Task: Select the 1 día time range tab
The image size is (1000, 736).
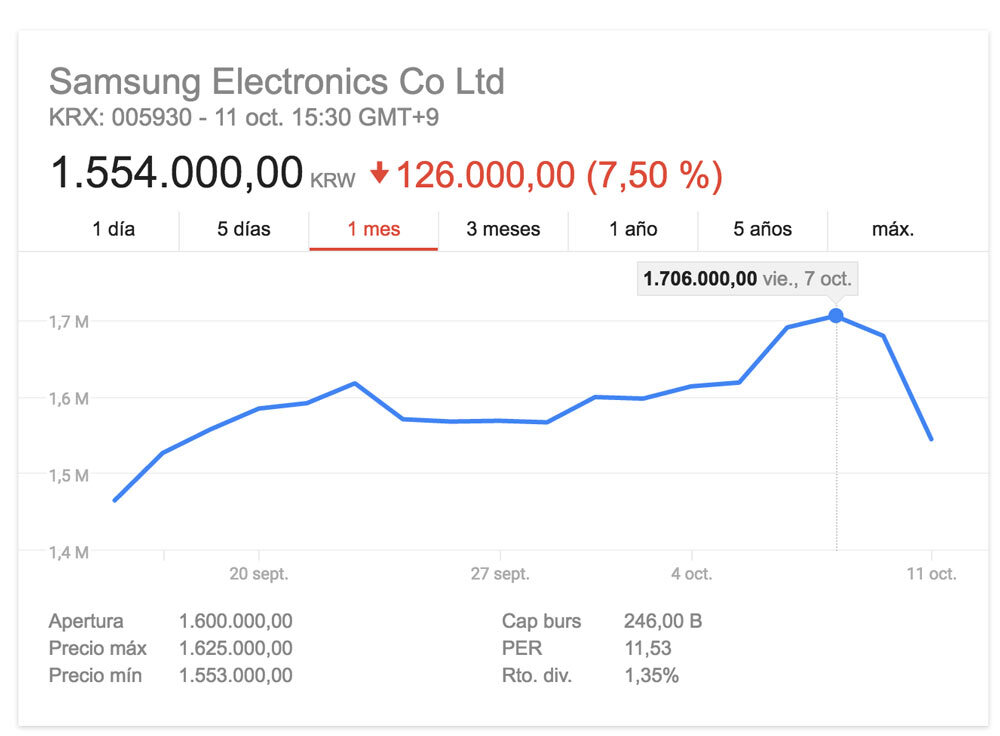Action: (114, 229)
